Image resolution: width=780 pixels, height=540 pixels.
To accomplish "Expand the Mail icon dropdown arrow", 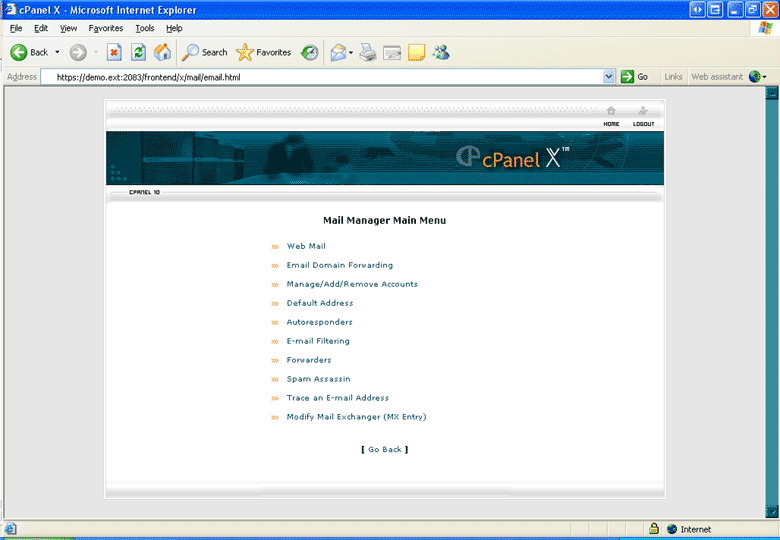I will [351, 52].
